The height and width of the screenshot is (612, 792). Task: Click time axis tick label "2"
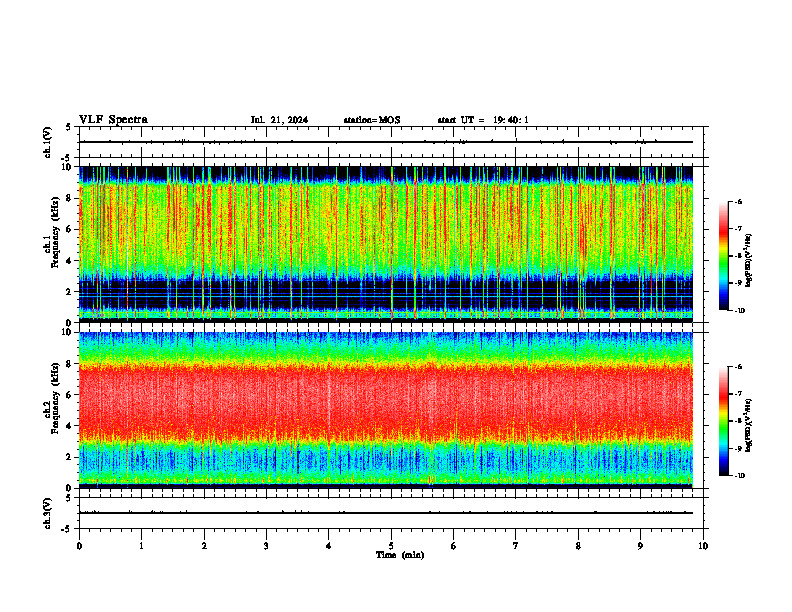point(204,546)
